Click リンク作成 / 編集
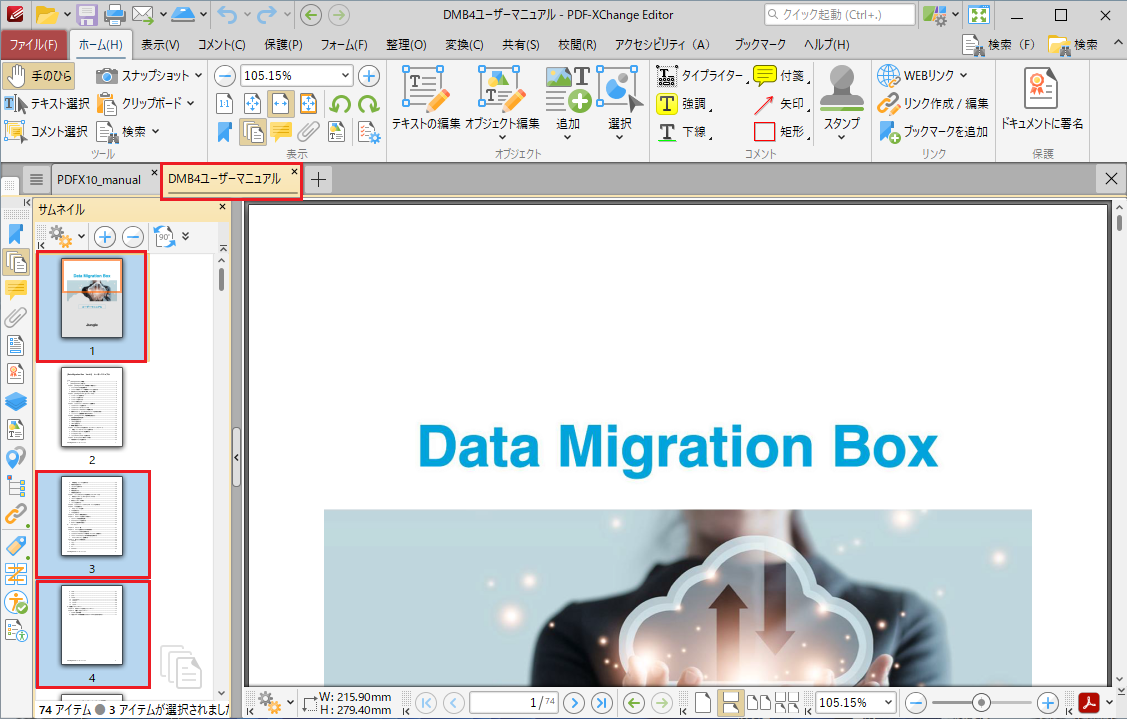The image size is (1127, 719). 933,104
